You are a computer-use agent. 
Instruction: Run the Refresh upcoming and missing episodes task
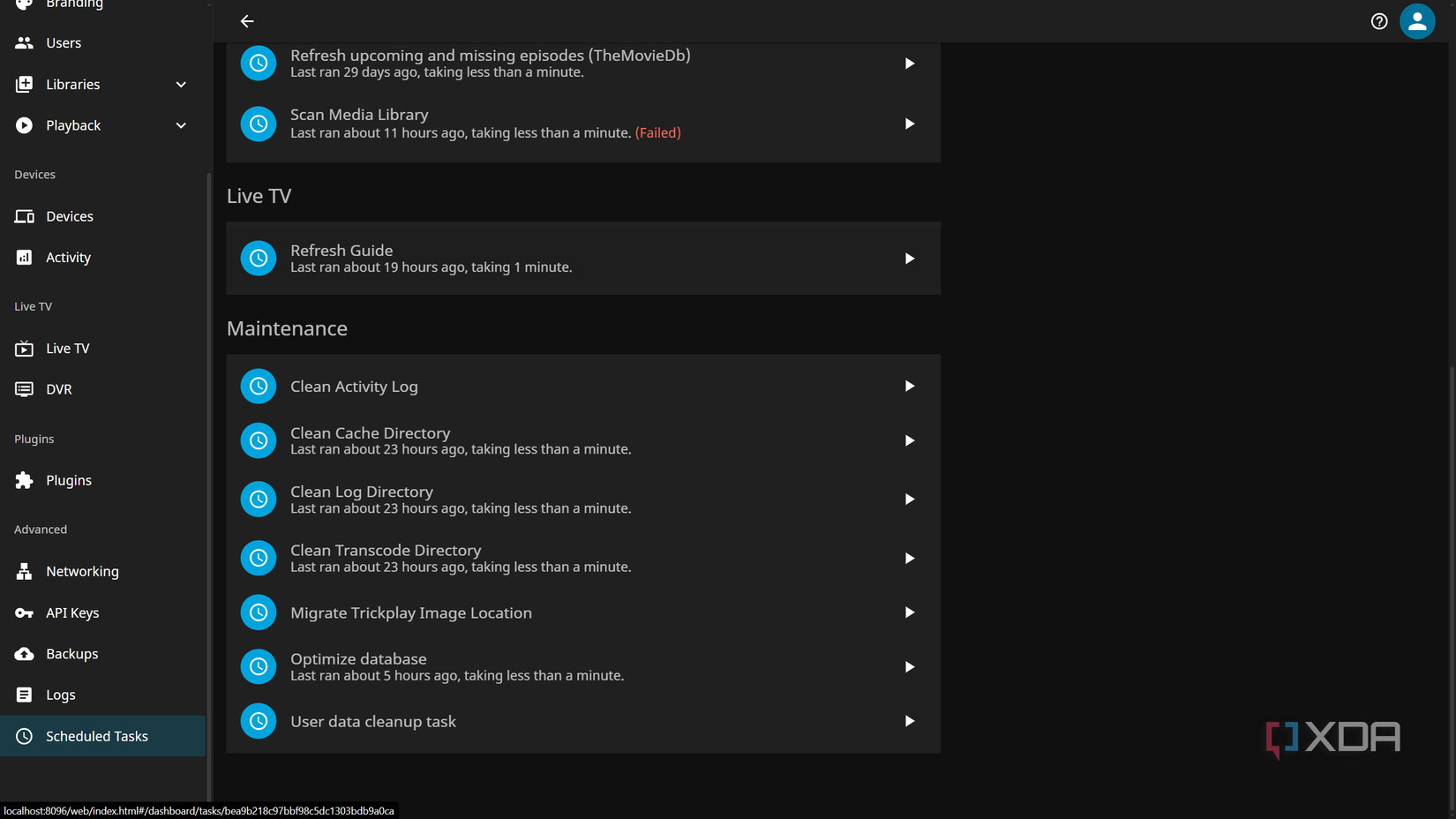(x=909, y=64)
